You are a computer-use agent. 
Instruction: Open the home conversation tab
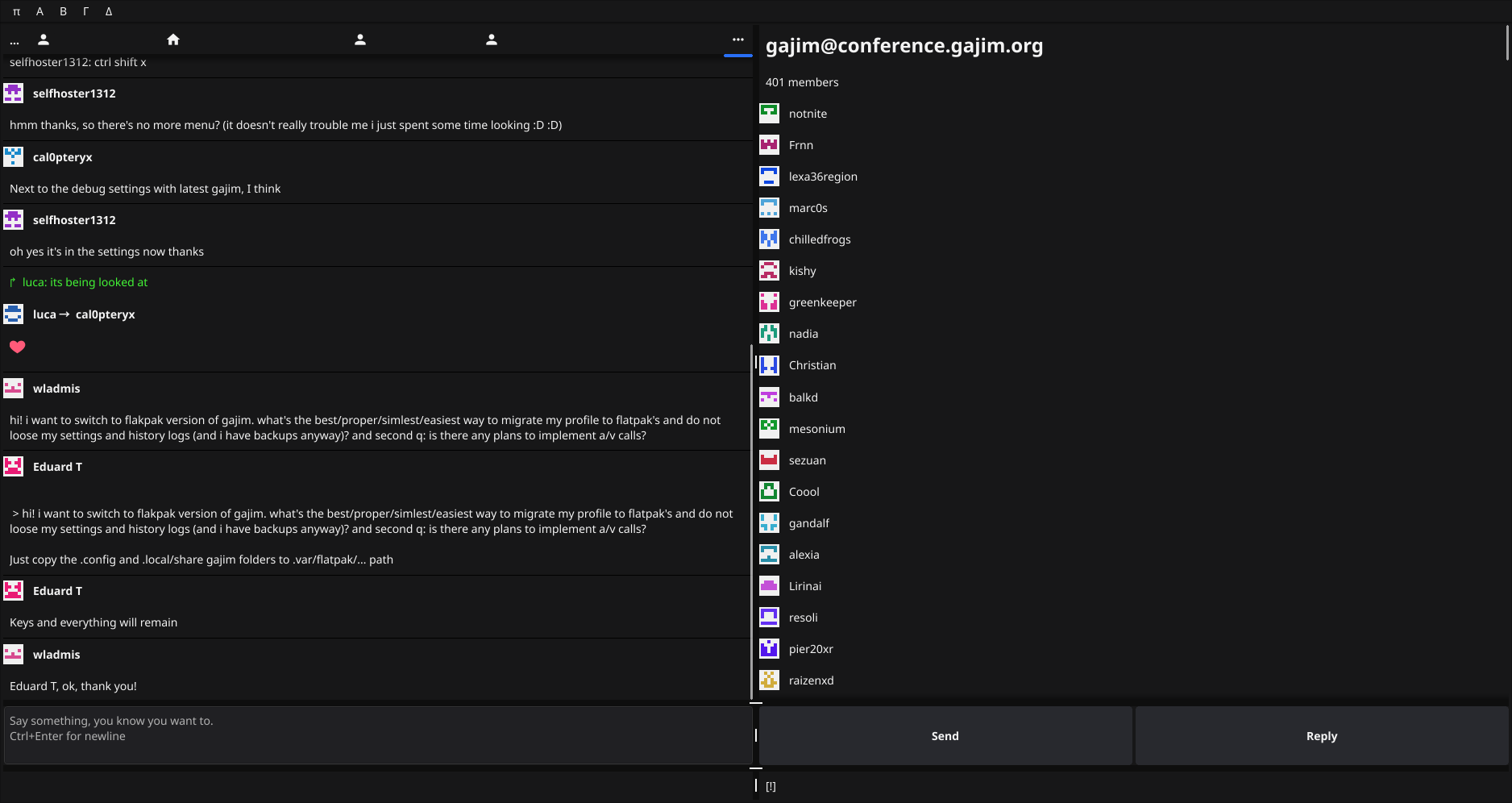pyautogui.click(x=173, y=39)
